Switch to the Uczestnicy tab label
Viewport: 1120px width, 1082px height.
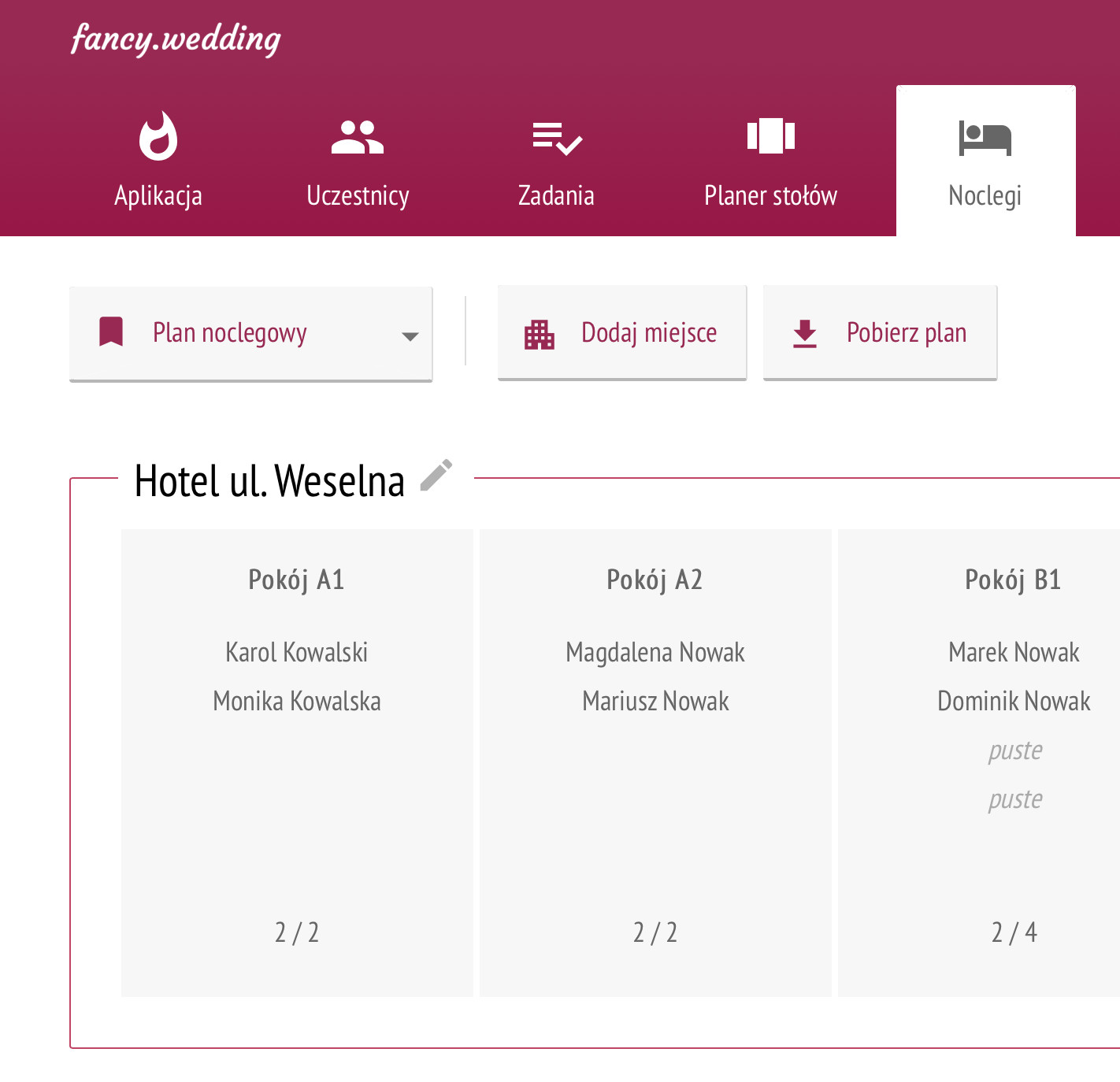358,195
